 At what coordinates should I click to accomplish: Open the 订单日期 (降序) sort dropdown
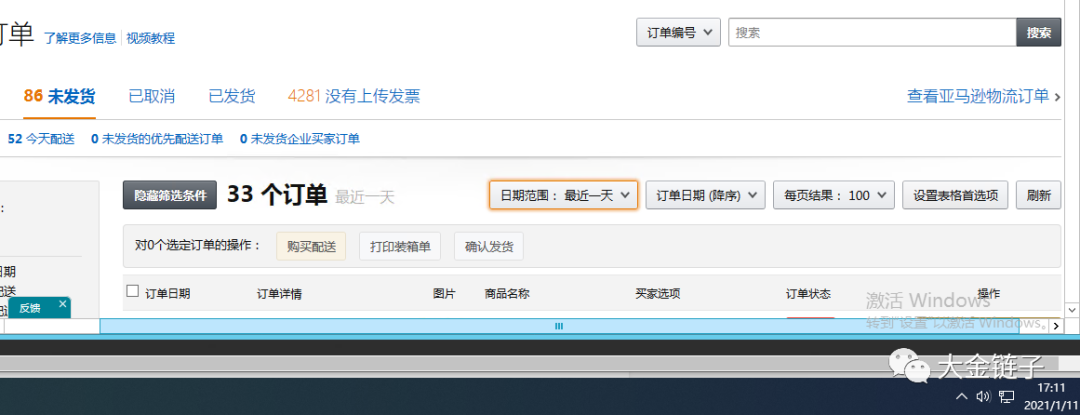tap(705, 195)
